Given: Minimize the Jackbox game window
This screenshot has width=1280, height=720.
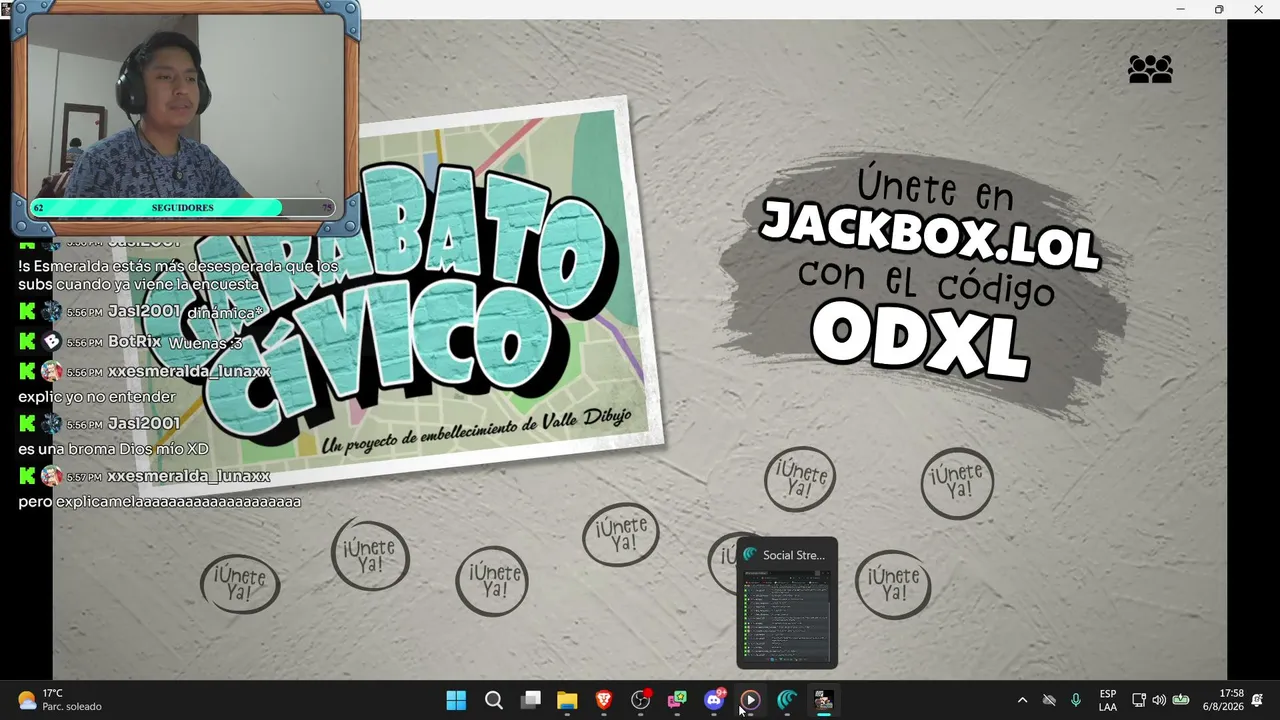Looking at the screenshot, I should [1181, 9].
